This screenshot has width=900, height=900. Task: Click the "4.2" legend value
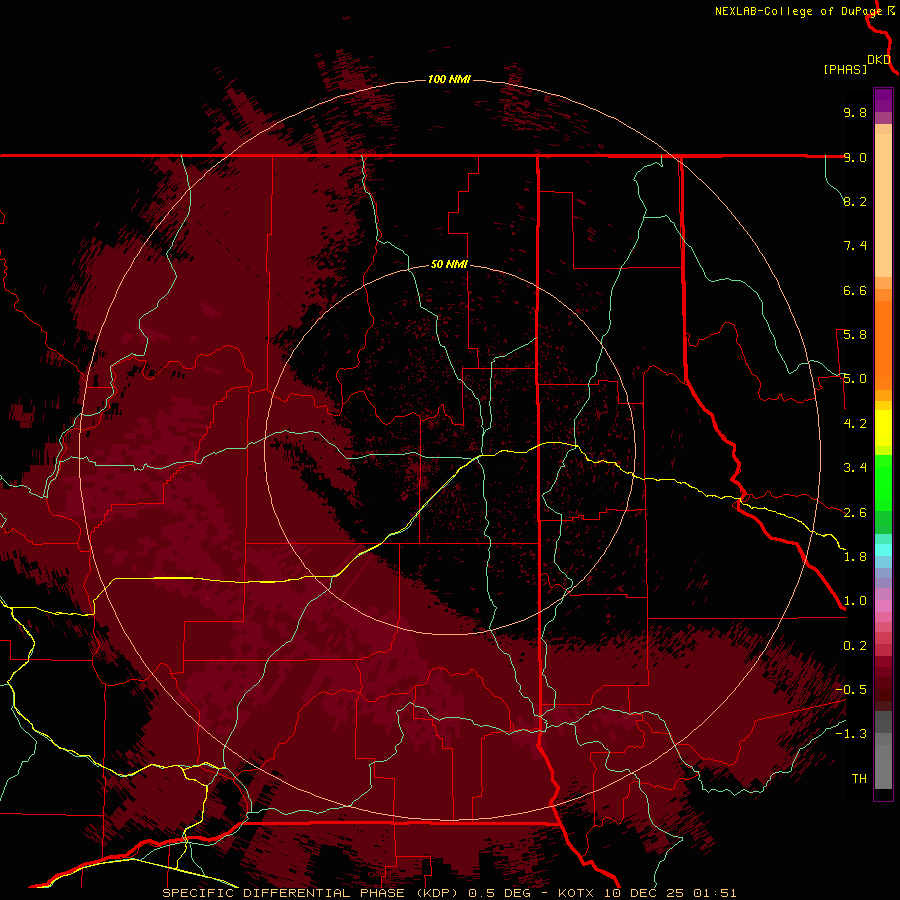pyautogui.click(x=855, y=424)
